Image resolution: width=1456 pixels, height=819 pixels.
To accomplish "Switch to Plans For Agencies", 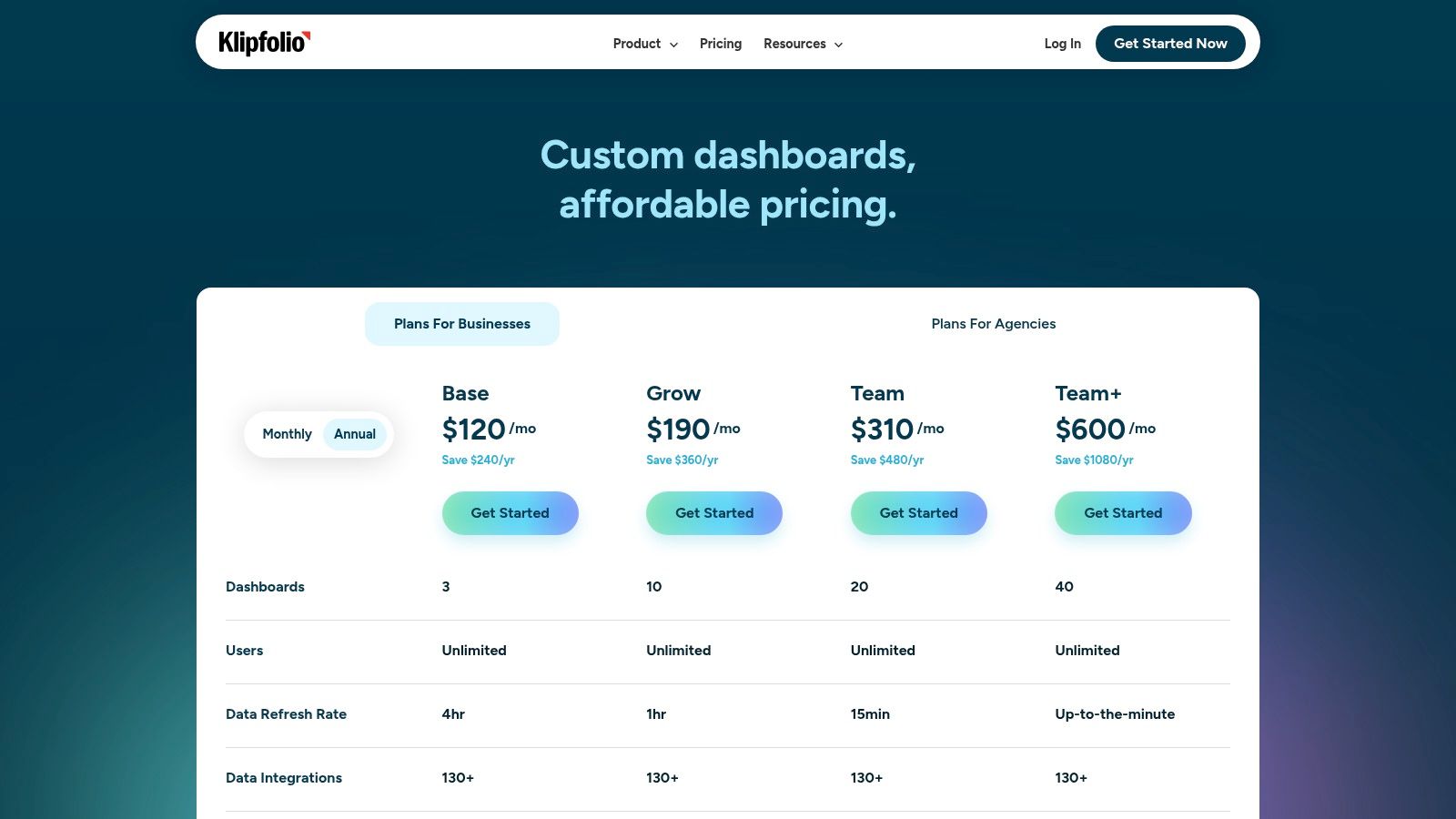I will click(993, 323).
